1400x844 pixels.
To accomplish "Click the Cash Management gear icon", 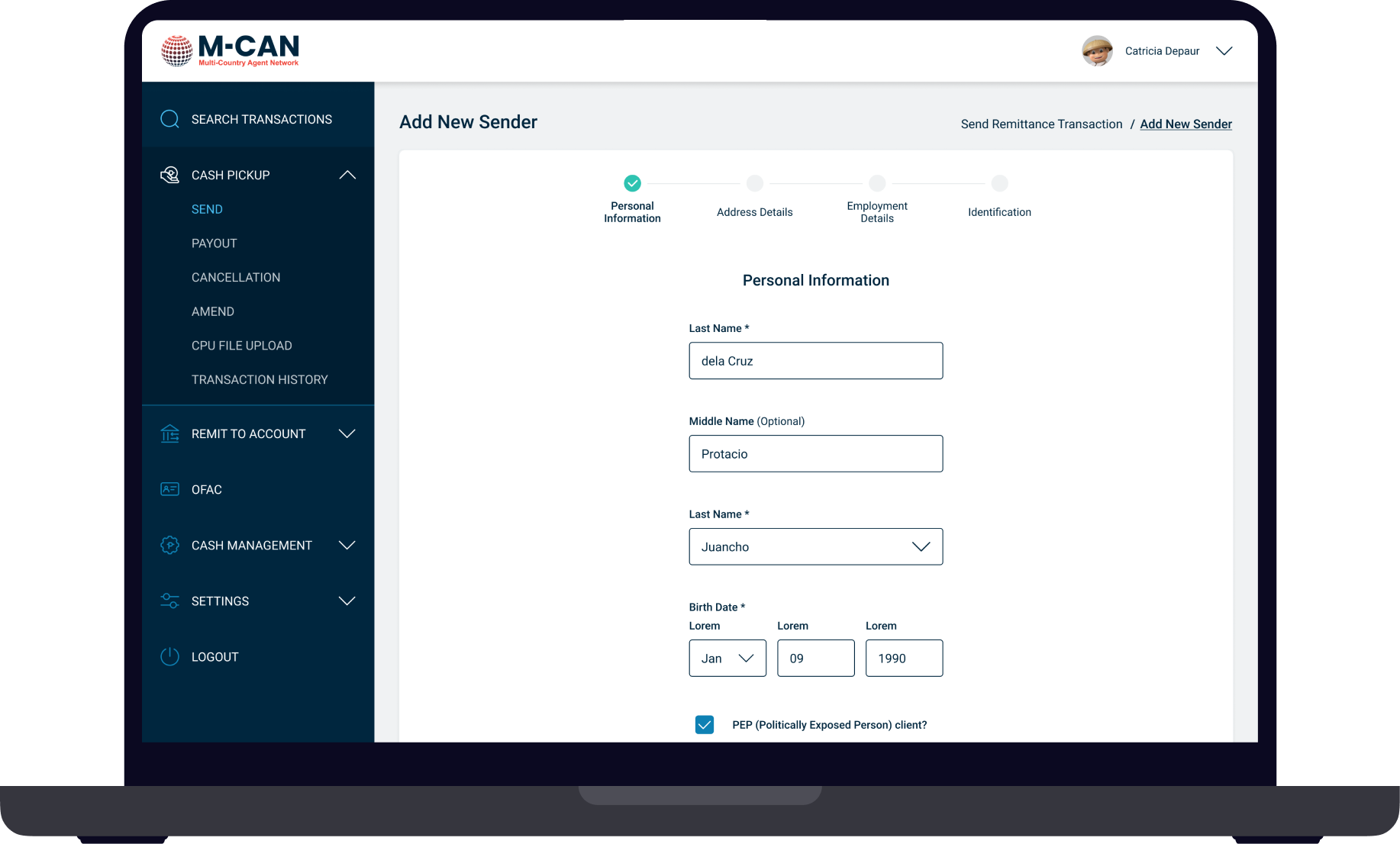I will [x=169, y=545].
